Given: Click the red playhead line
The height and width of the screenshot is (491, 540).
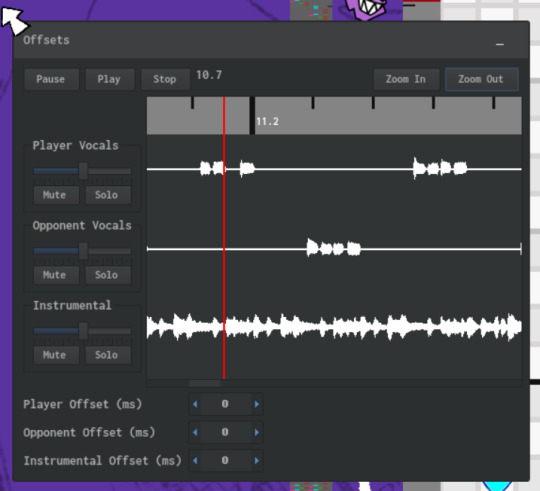Looking at the screenshot, I should click(224, 238).
